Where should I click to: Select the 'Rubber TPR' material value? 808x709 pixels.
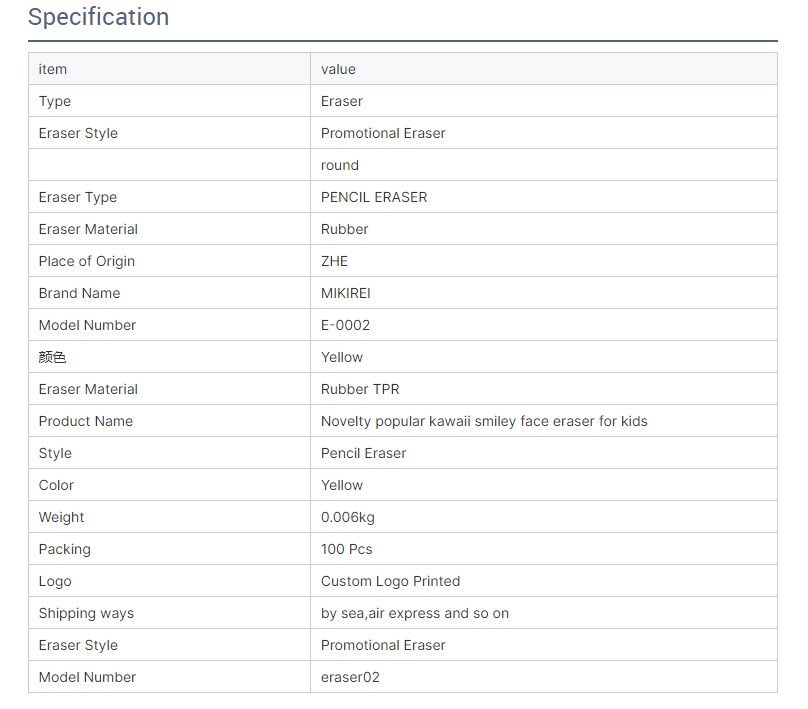tap(360, 389)
